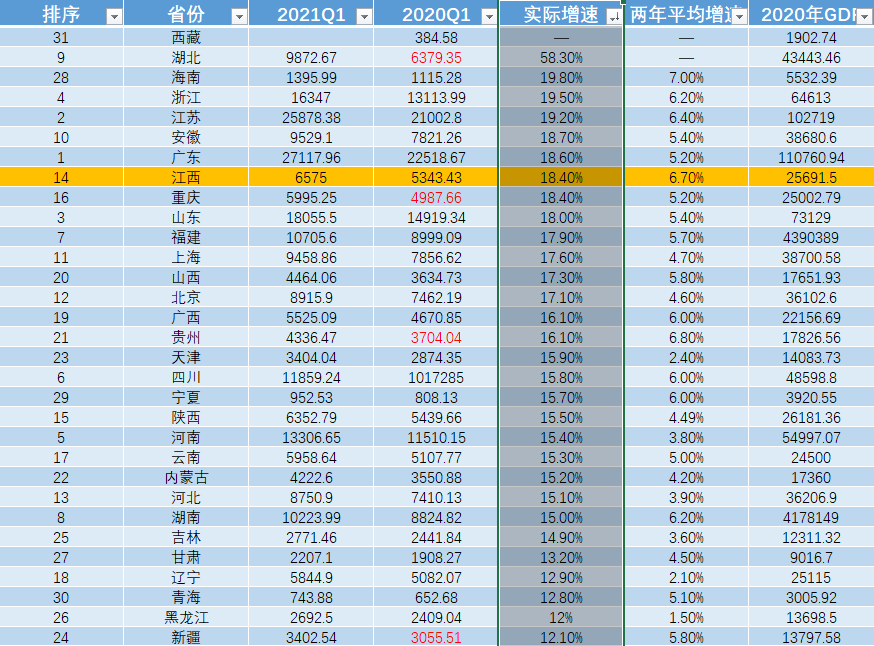Click the 青海 province cell
Screen dimensions: 874x646
186,598
